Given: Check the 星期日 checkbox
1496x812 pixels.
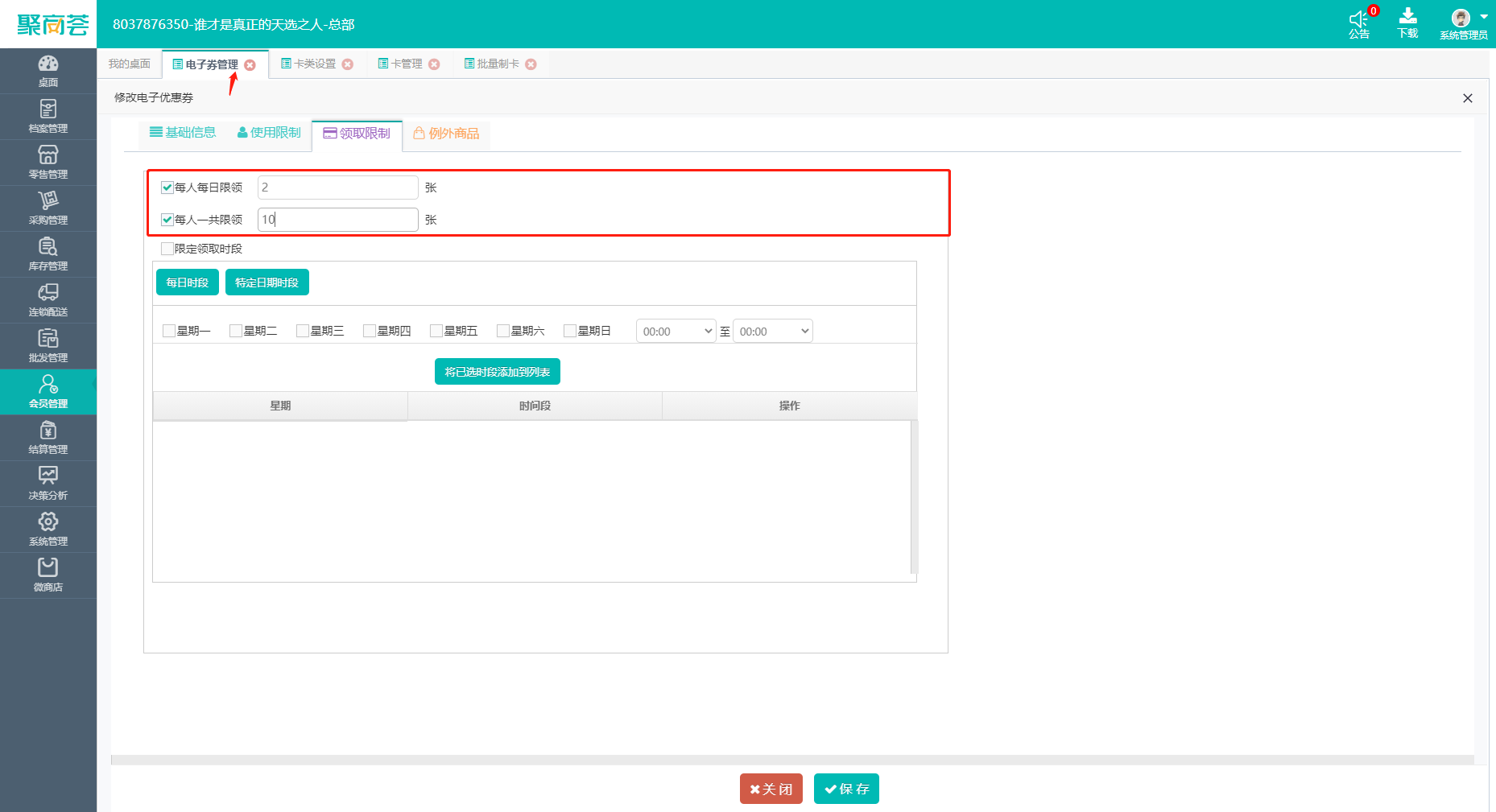Looking at the screenshot, I should [570, 331].
